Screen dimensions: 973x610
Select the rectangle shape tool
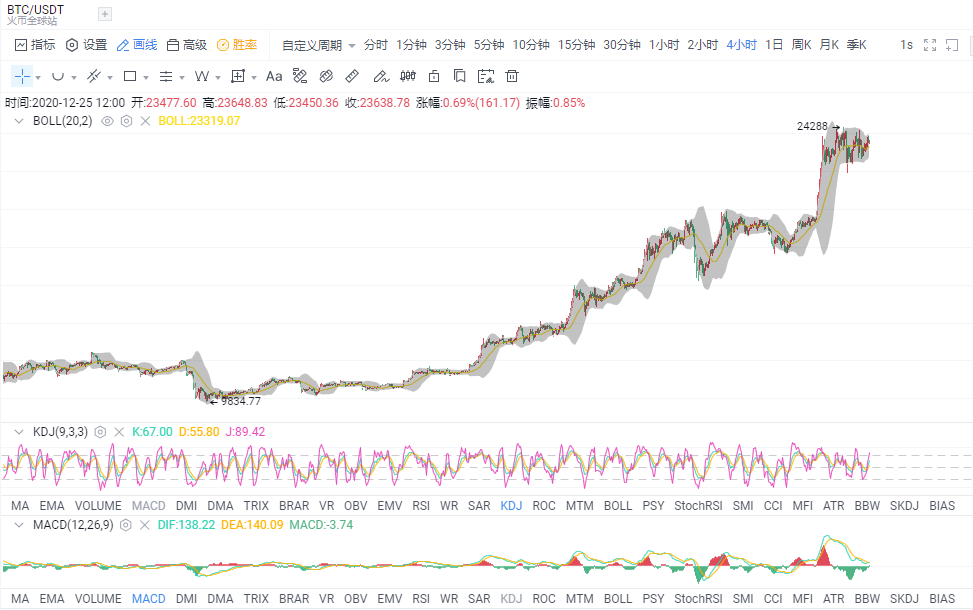(x=130, y=76)
